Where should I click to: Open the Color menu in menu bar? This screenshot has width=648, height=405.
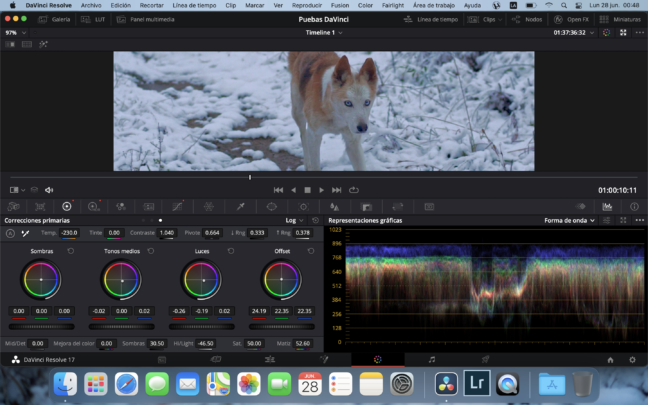point(364,5)
